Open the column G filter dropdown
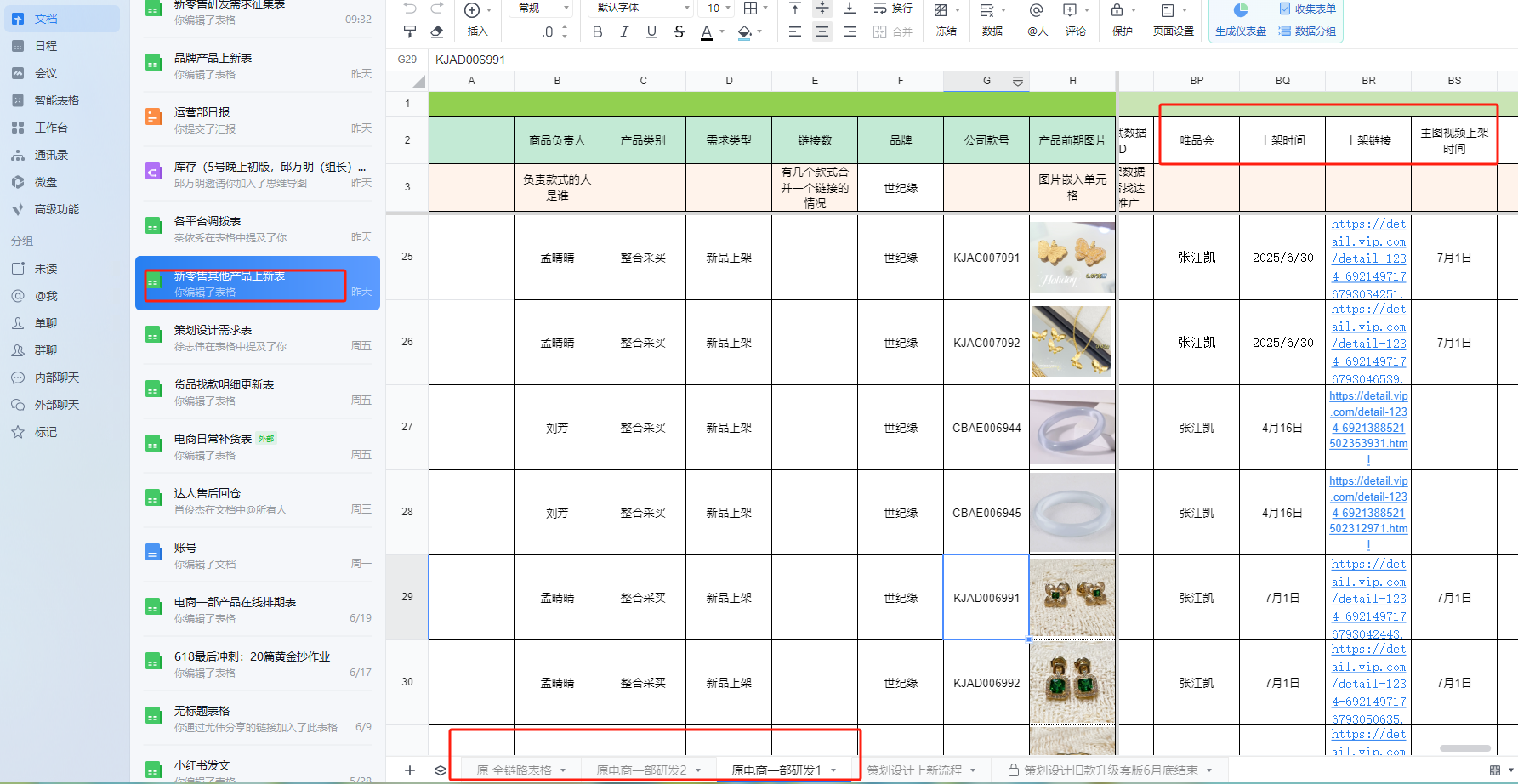 [1017, 81]
